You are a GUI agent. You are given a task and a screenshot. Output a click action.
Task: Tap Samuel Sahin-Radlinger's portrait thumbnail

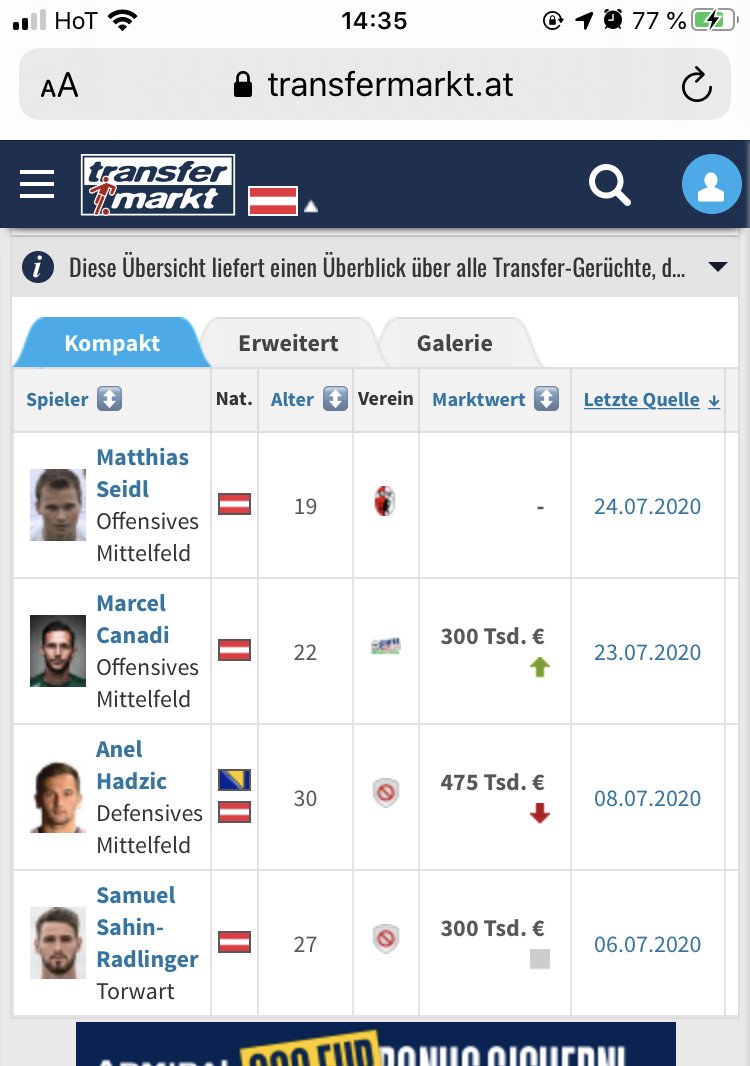(x=58, y=943)
